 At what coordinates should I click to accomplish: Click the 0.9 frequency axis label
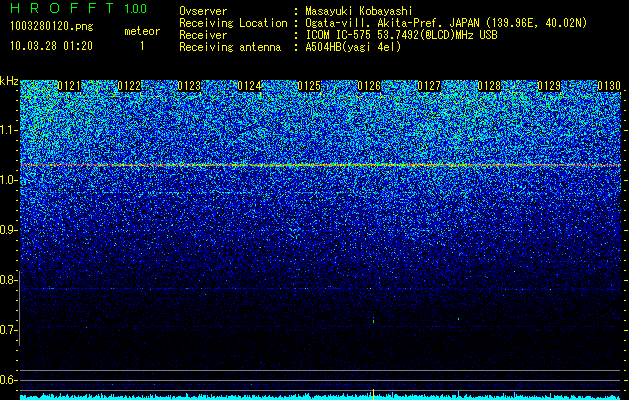click(8, 230)
